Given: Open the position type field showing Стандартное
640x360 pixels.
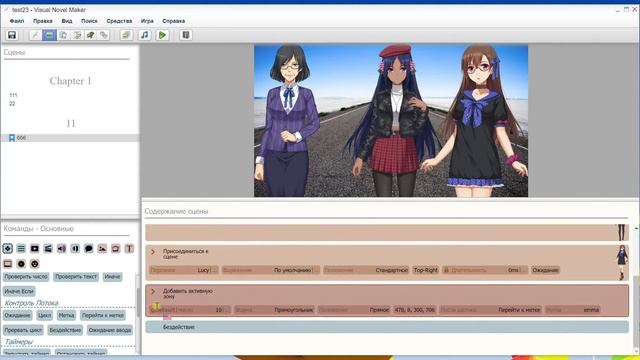Looking at the screenshot, I should point(366,270).
